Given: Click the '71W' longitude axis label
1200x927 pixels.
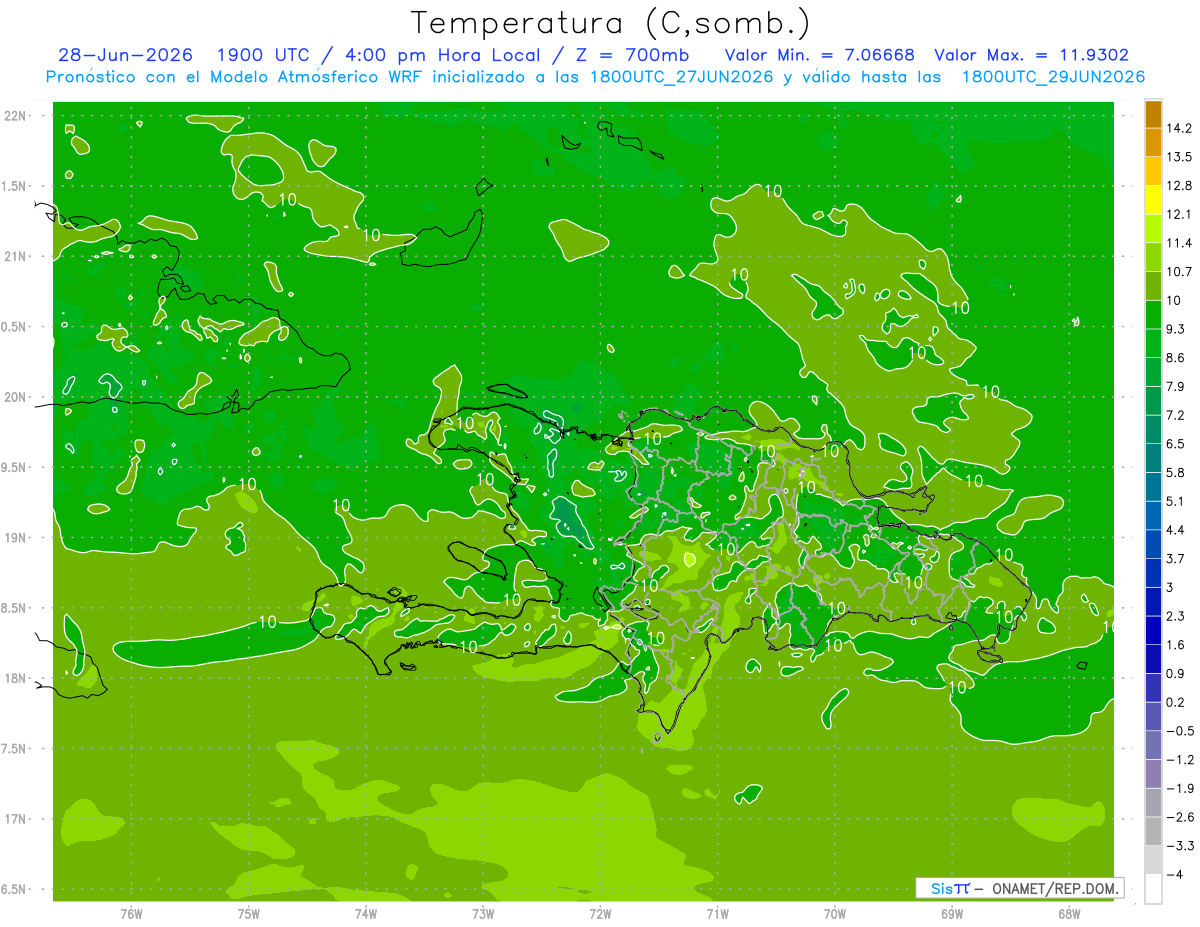Looking at the screenshot, I should pos(717,914).
